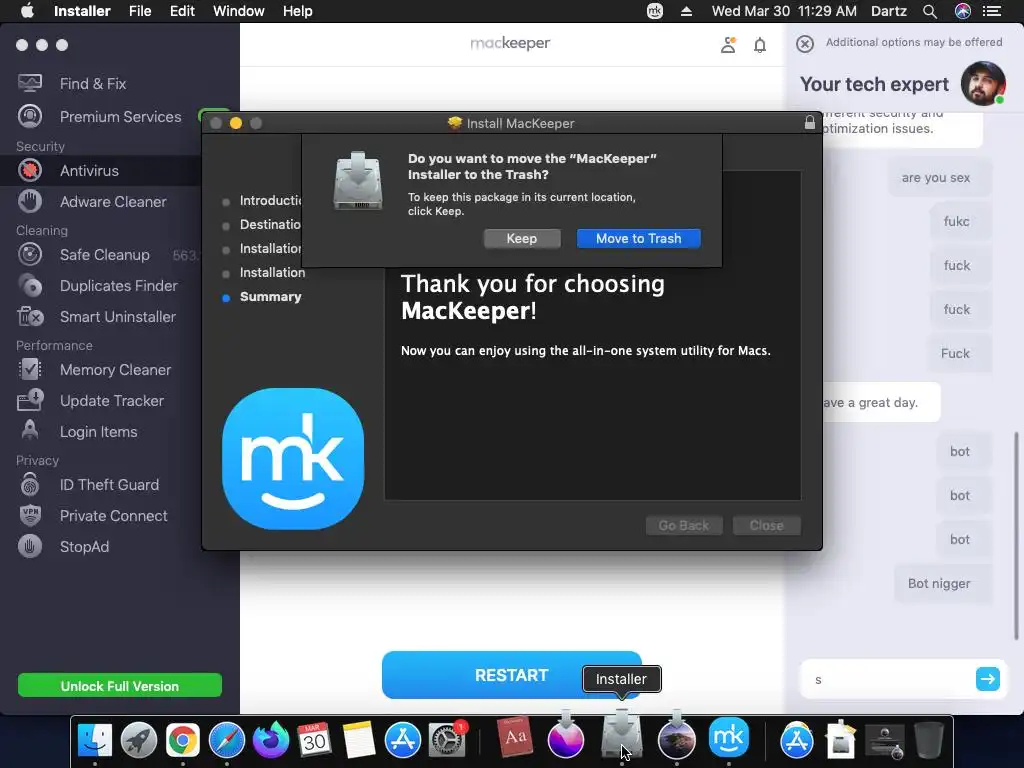Open the MacKeeper account profile icon
This screenshot has width=1024, height=768.
pos(728,45)
